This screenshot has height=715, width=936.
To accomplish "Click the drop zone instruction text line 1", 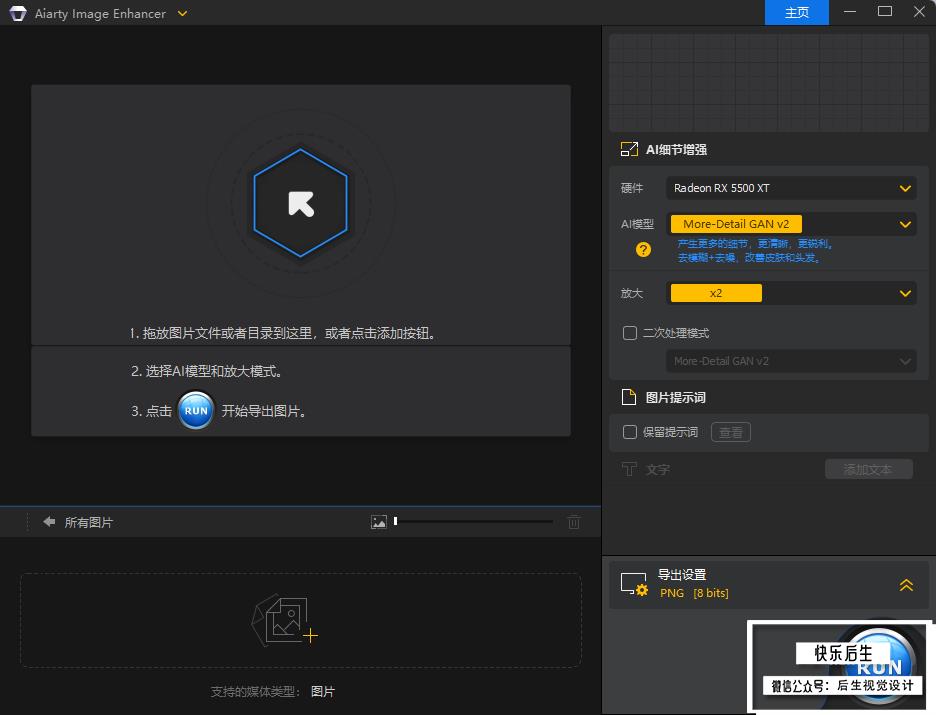I will 283,333.
